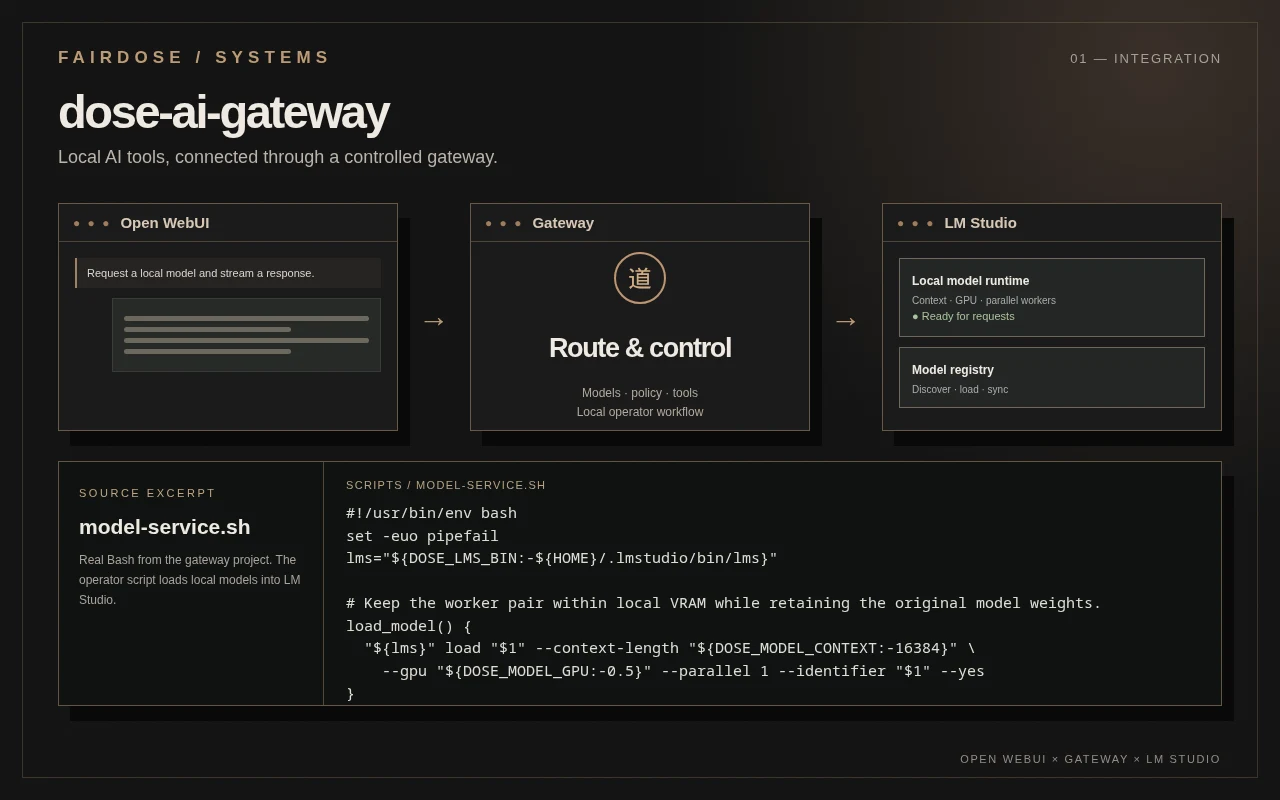This screenshot has height=800, width=1280.
Task: Click the LM Studio panel title
Action: tap(980, 223)
